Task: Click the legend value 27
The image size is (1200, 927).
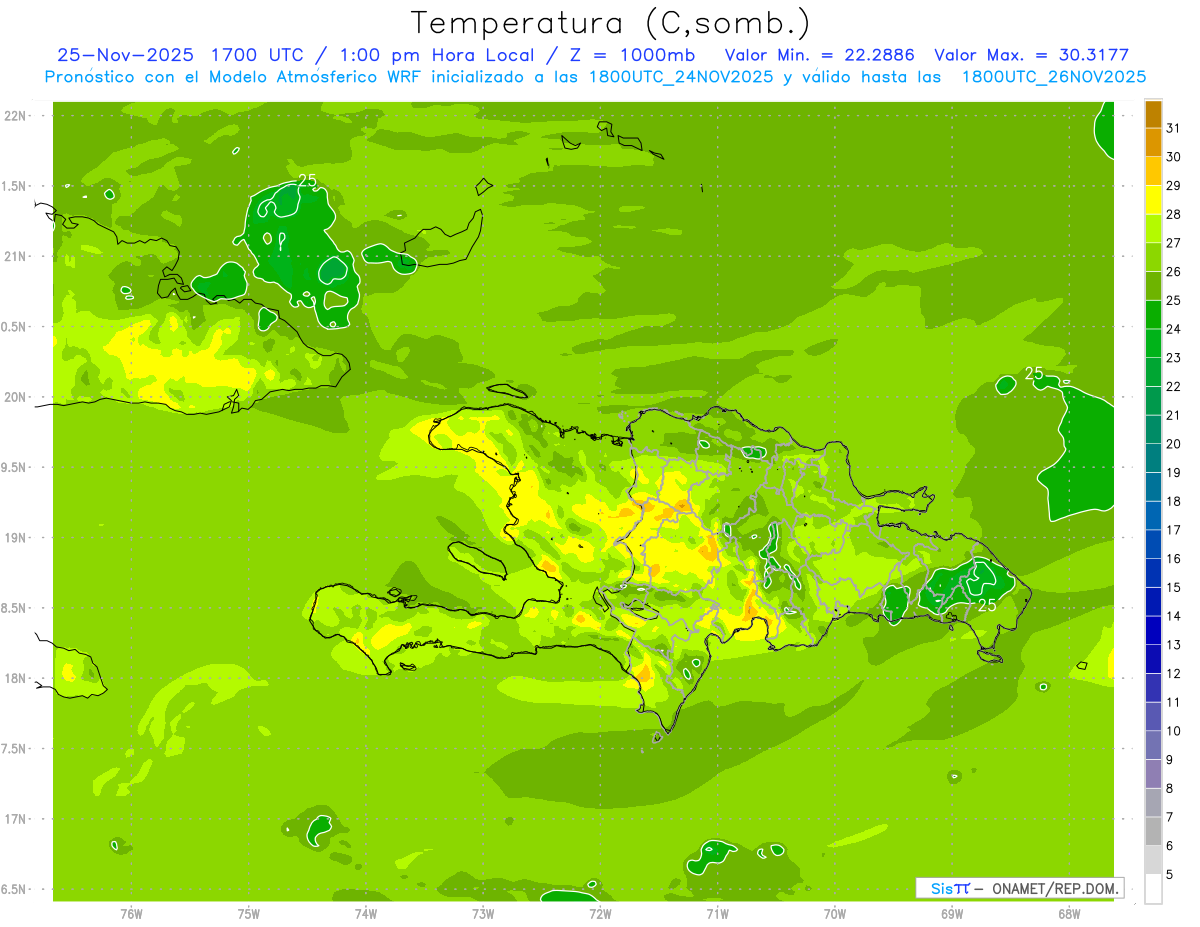Action: 1173,243
